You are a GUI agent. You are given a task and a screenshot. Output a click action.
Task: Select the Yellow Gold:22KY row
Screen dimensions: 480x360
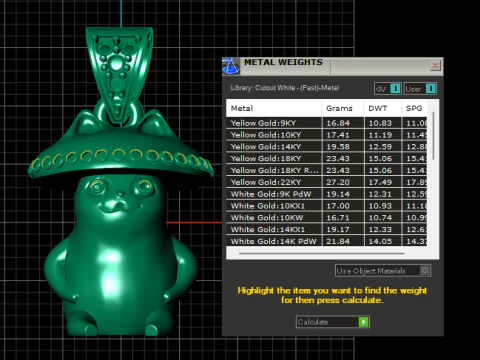point(327,182)
